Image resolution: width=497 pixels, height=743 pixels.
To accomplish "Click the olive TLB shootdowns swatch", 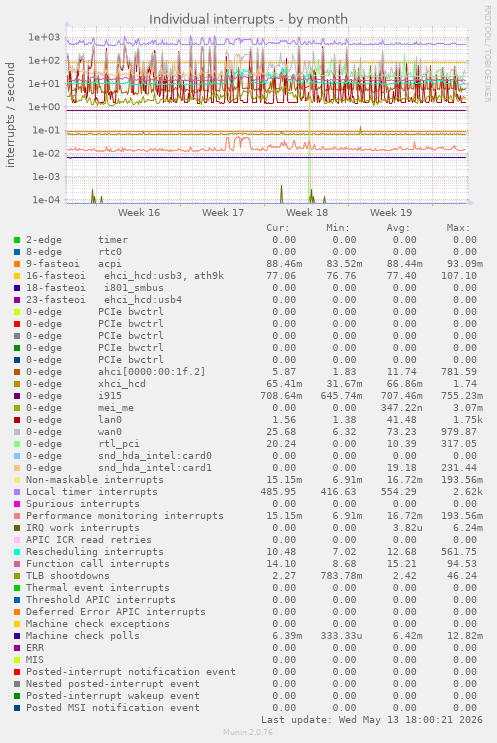I will click(x=17, y=576).
